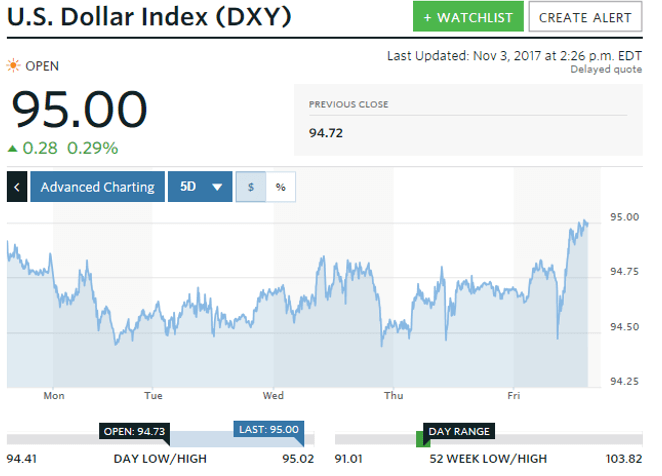Click the left chevron beside Advanced Charting

[x=17, y=187]
